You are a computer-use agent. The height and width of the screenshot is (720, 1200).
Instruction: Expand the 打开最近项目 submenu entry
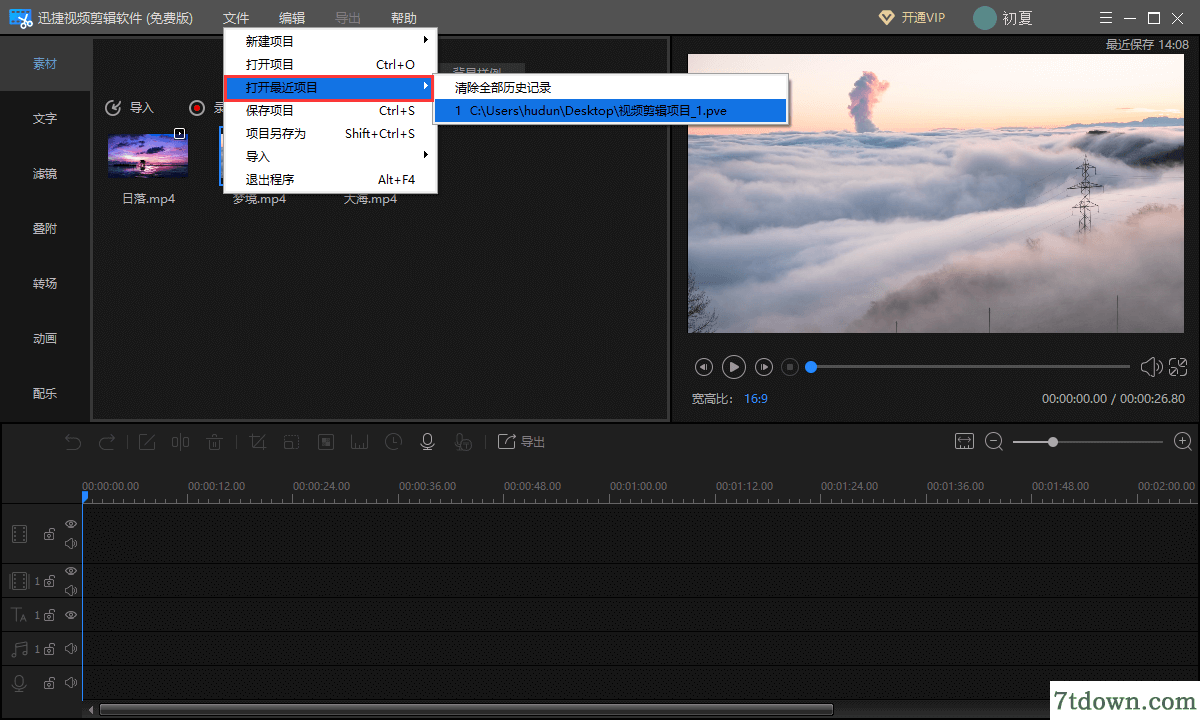330,87
